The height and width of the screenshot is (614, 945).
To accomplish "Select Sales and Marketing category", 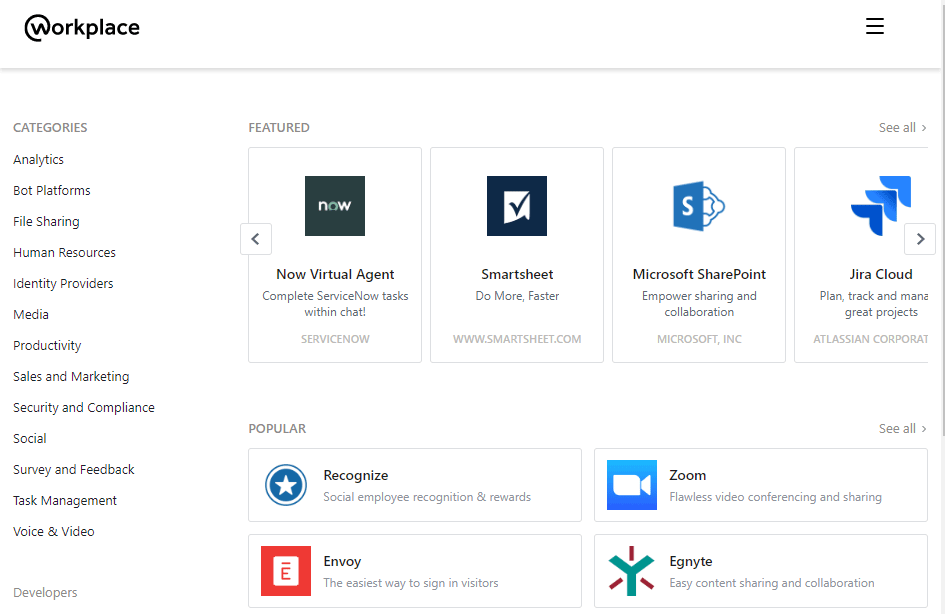I will coord(71,377).
